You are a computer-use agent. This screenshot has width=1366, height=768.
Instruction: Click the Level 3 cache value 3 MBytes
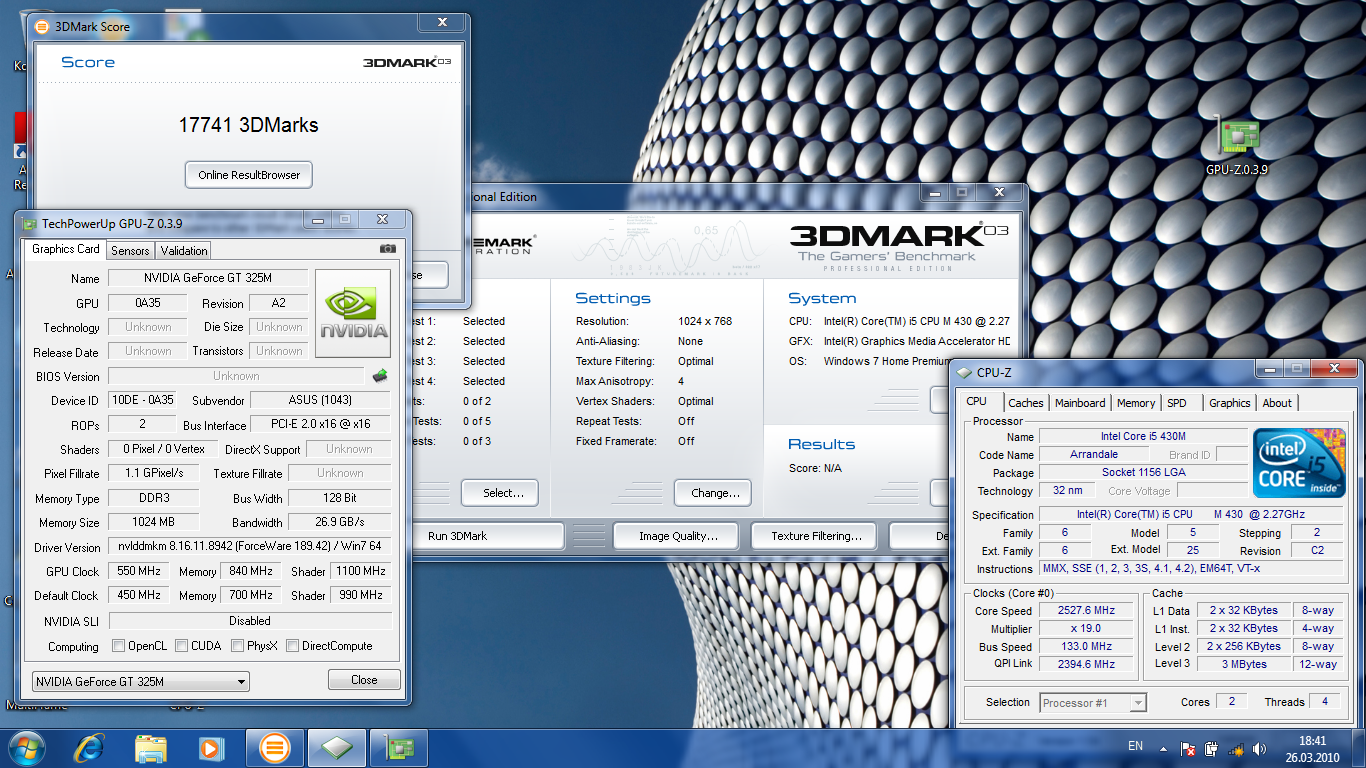pos(1242,664)
